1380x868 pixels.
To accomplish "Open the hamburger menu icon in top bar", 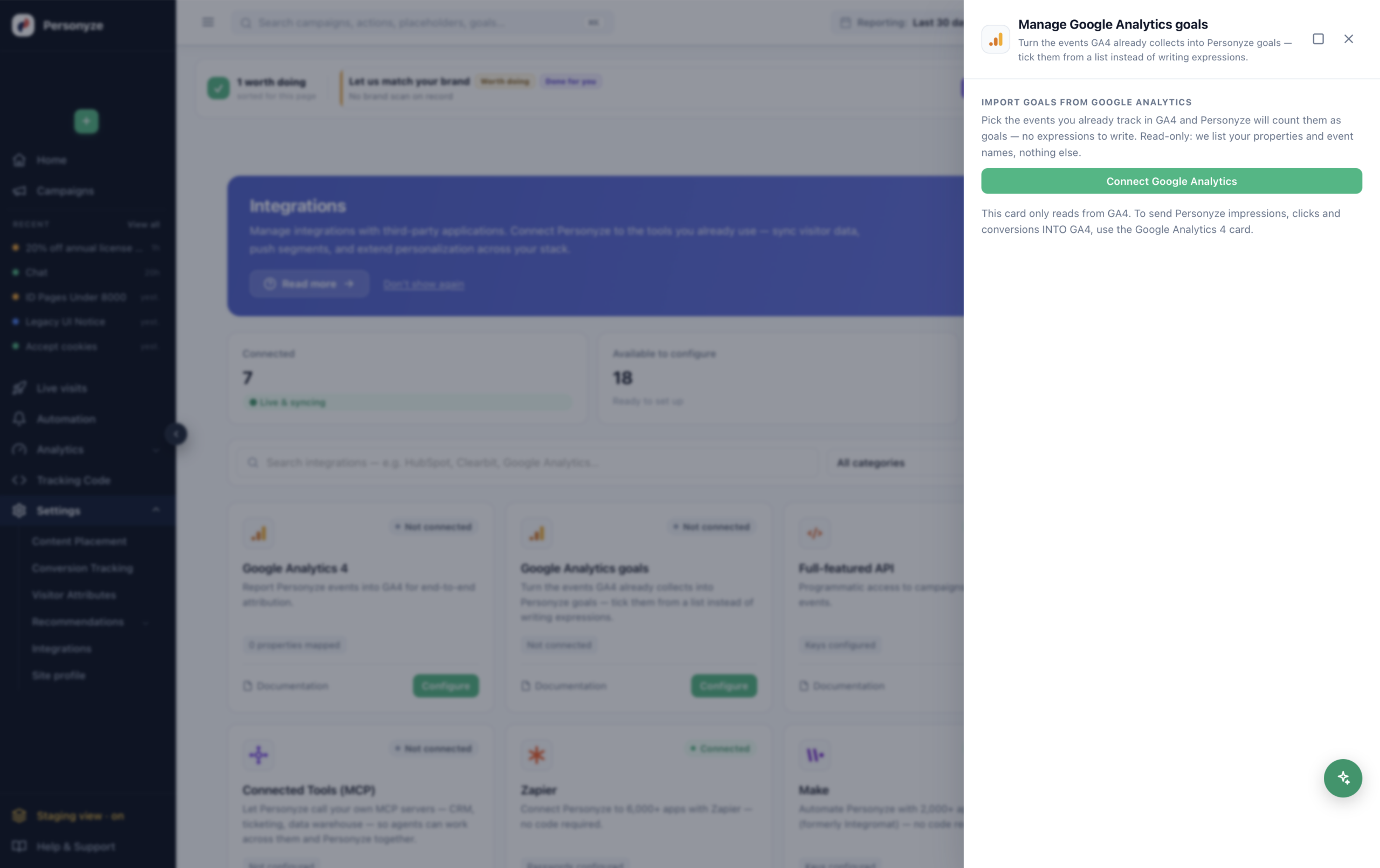I will (208, 22).
